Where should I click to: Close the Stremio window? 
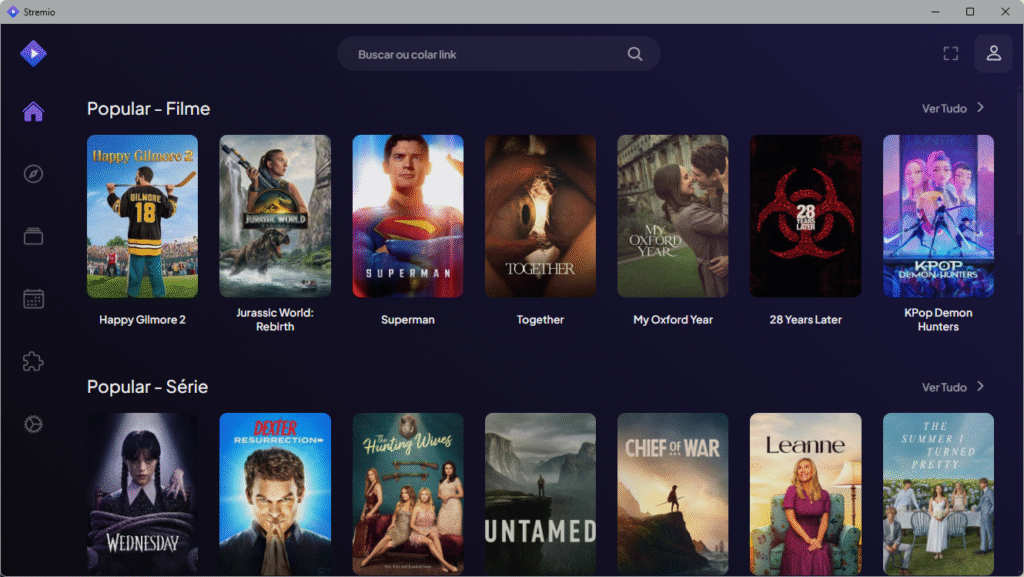coord(1005,12)
